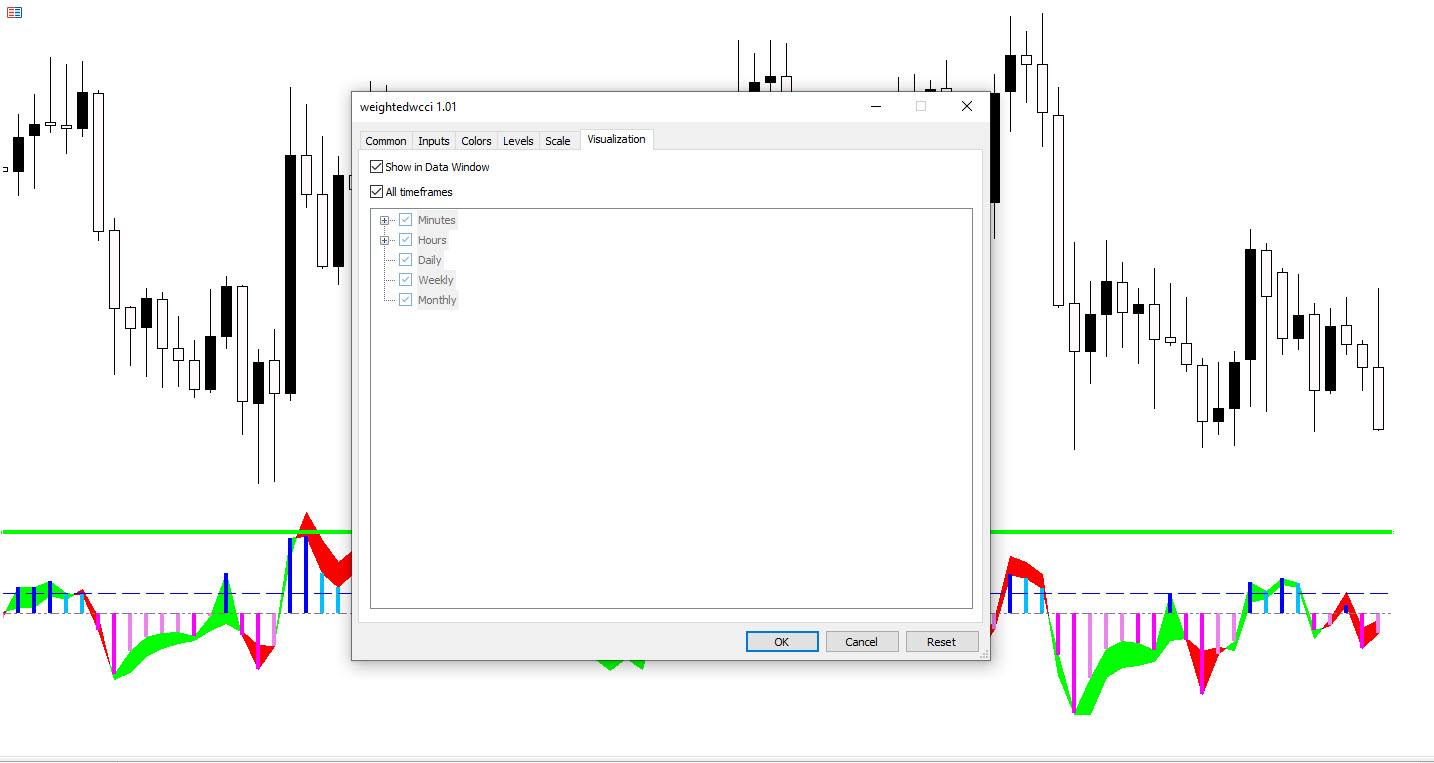This screenshot has height=763, width=1434.
Task: Switch to the Common tab
Action: pos(385,141)
